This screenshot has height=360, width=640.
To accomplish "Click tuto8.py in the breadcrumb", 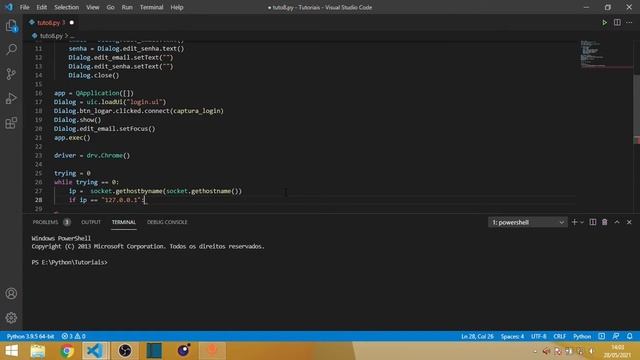I will pos(51,36).
